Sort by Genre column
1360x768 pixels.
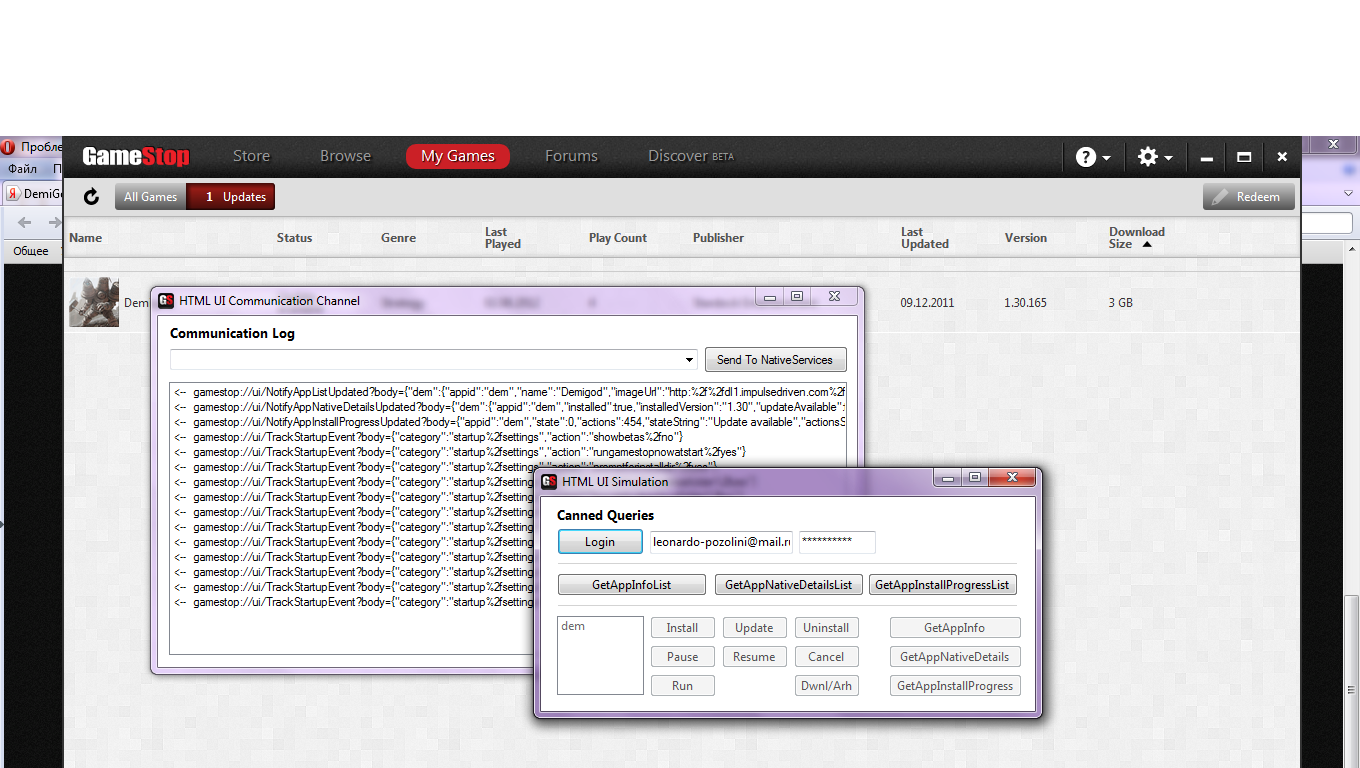point(398,238)
